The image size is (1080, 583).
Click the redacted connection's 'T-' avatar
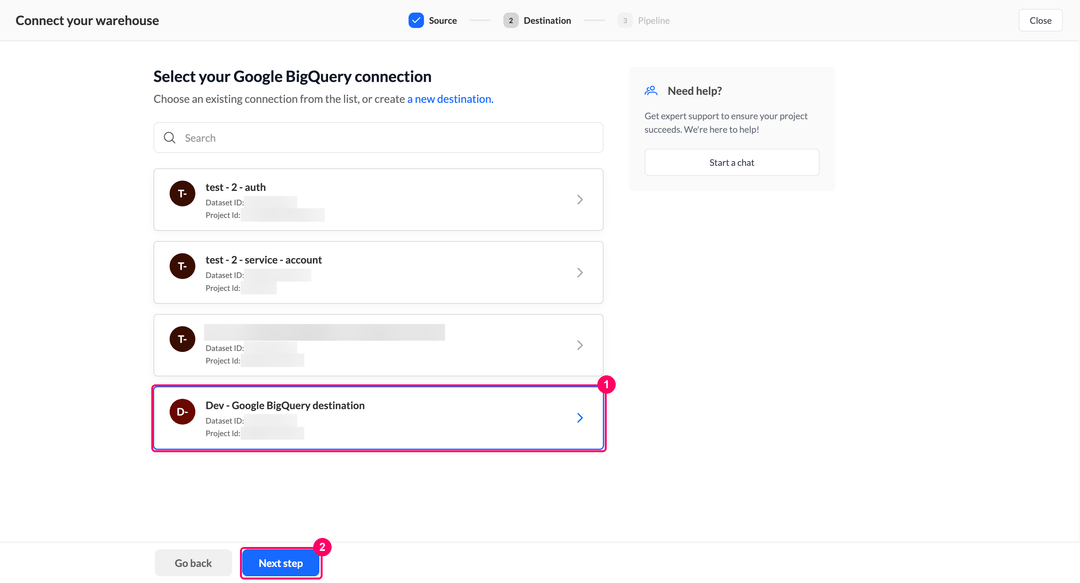tap(183, 339)
